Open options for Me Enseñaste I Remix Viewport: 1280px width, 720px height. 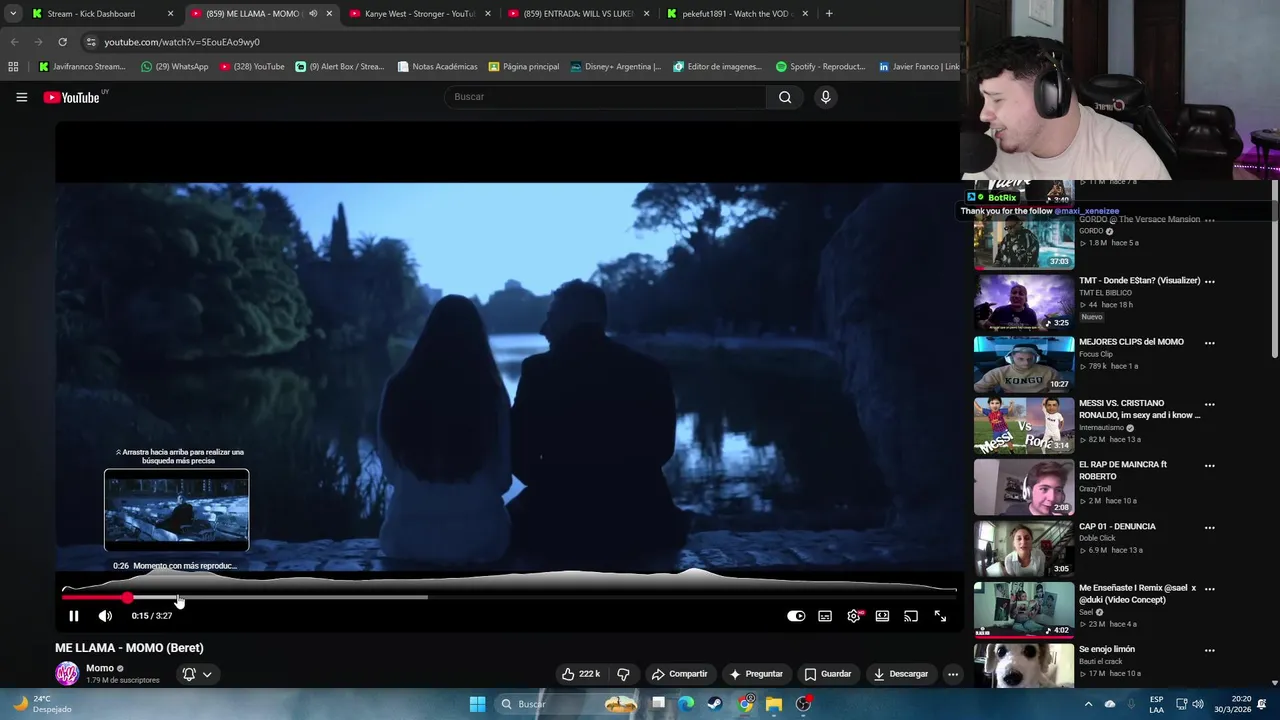pos(1210,589)
